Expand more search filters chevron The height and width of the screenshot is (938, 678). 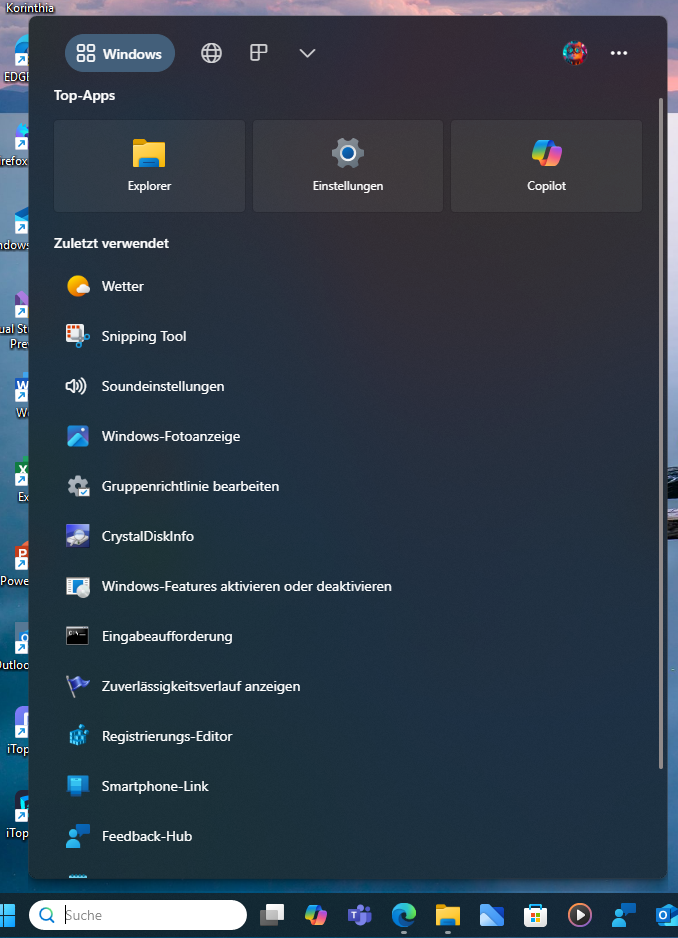pyautogui.click(x=307, y=54)
